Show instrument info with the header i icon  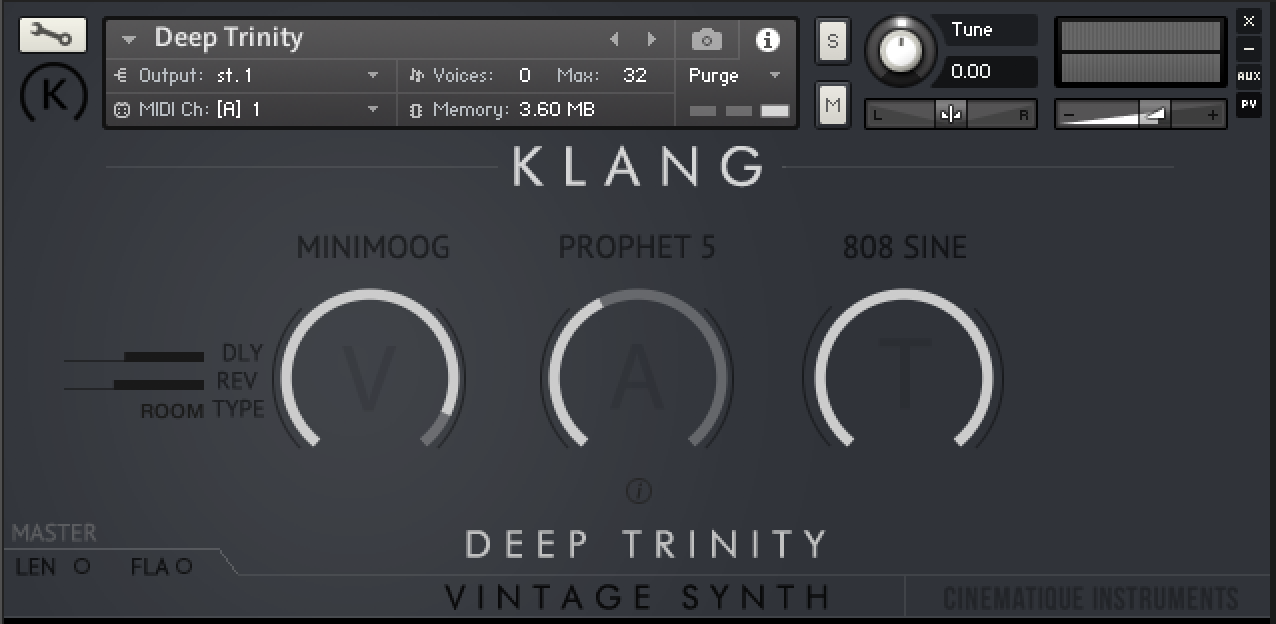click(767, 40)
